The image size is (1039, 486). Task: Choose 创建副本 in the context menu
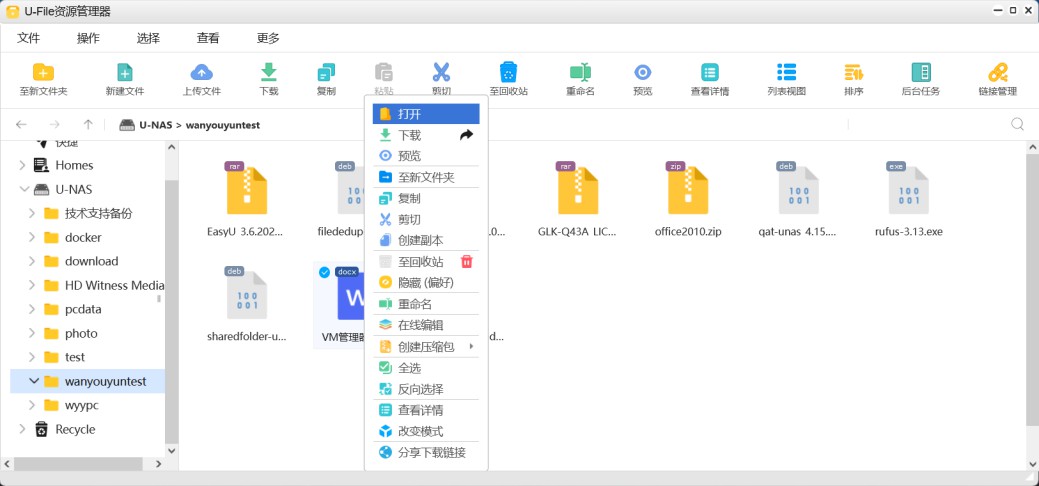click(426, 241)
